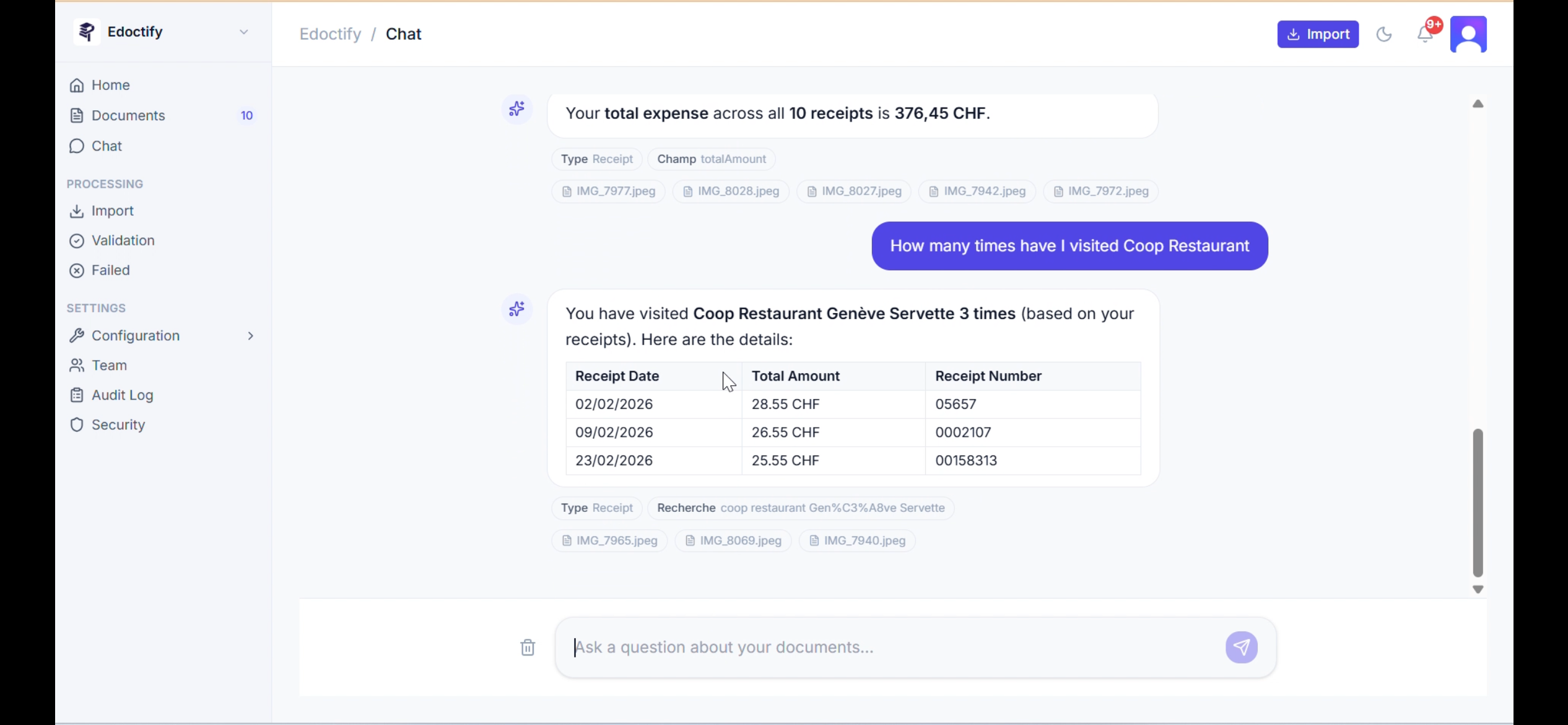Expand the Edoctify workspace dropdown
Screen dimensions: 1568x725
(243, 32)
